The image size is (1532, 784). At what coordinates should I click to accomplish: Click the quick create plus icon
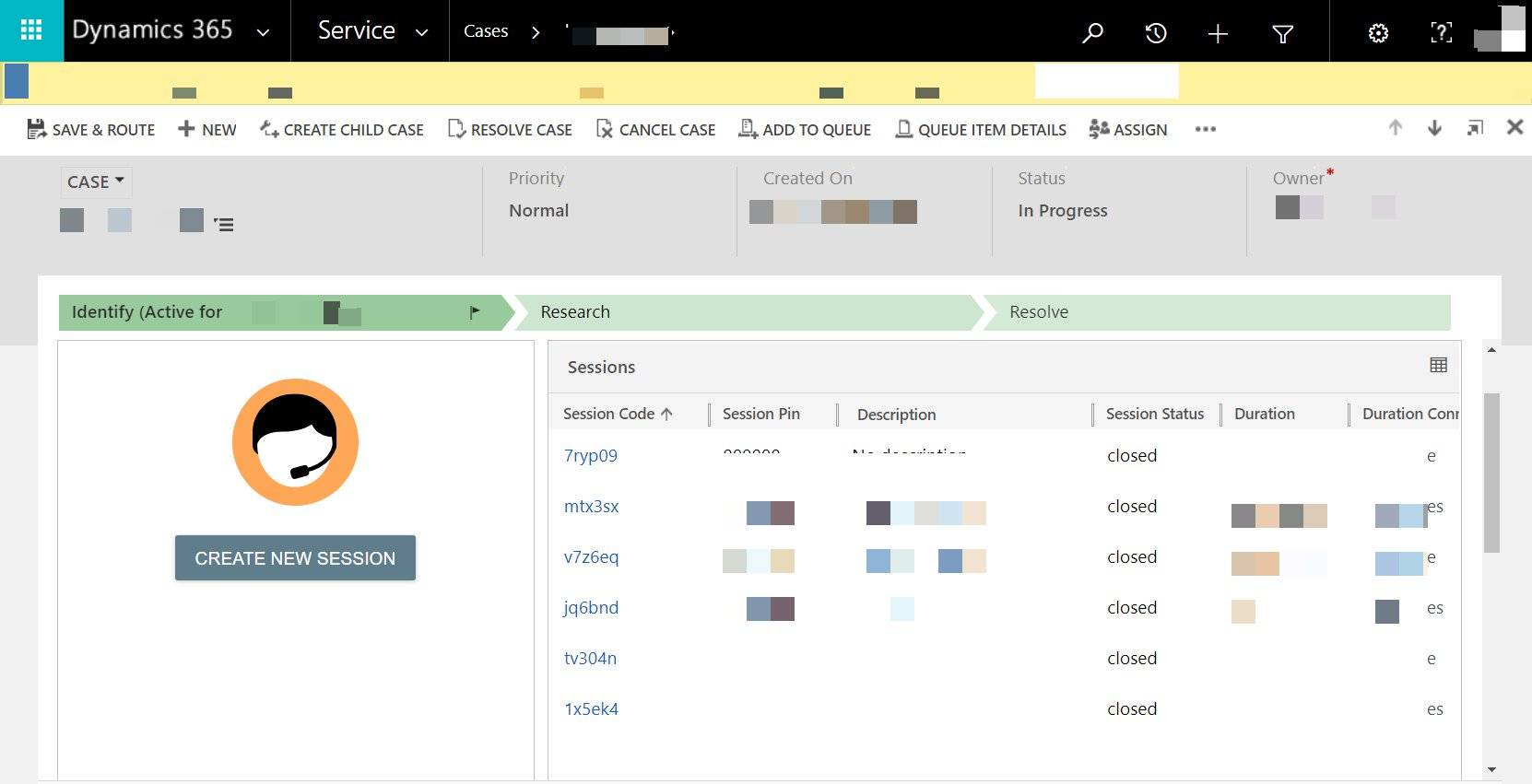point(1218,33)
